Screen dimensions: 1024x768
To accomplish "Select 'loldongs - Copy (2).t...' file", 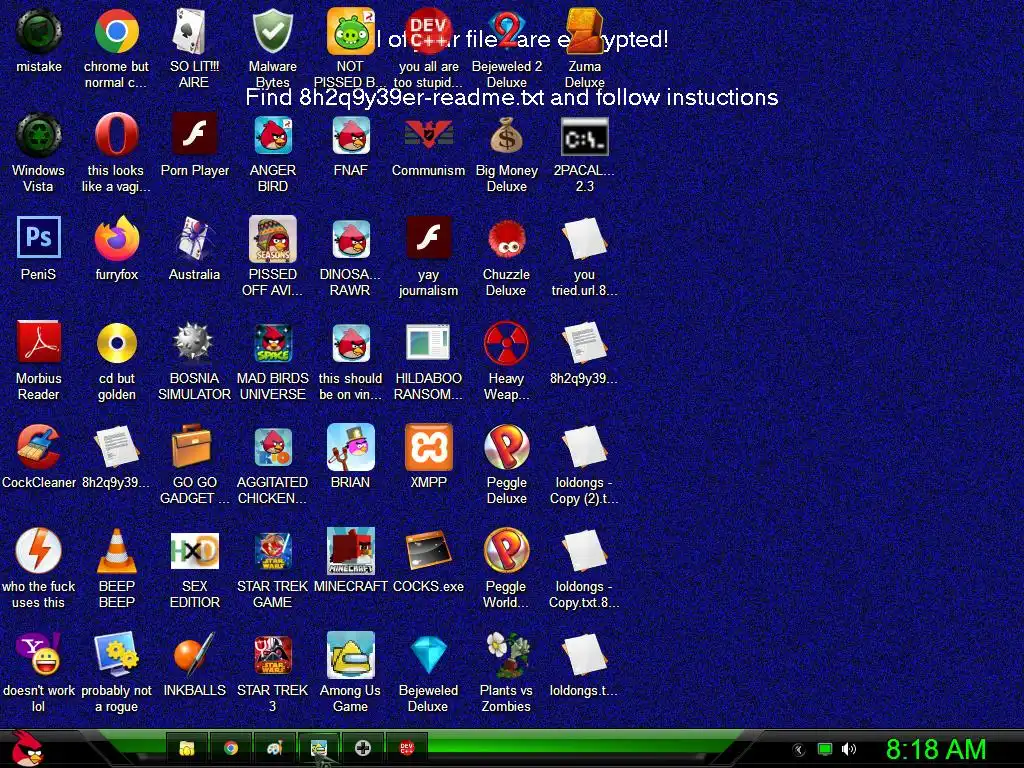I will click(584, 447).
